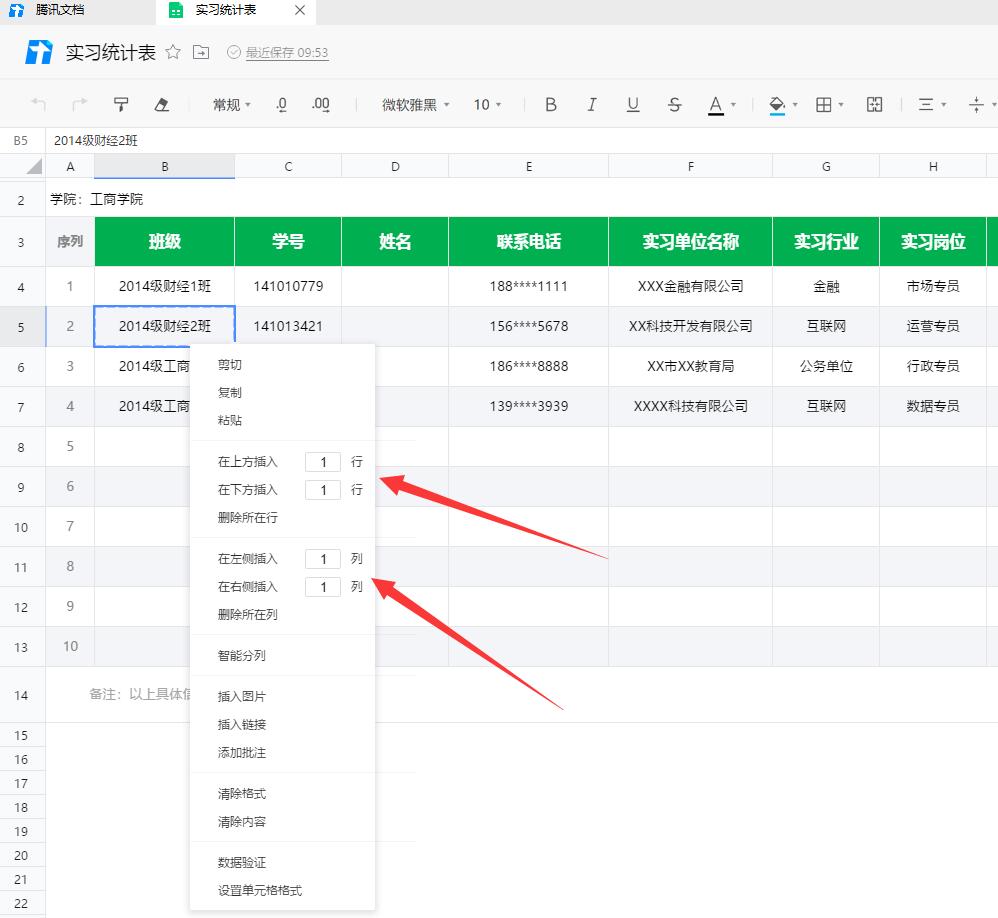Image resolution: width=998 pixels, height=918 pixels.
Task: Click the decrease decimal places icon
Action: [281, 104]
